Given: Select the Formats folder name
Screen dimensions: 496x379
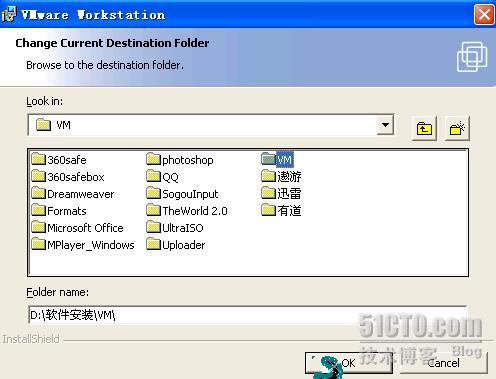Looking at the screenshot, I should [x=67, y=211].
